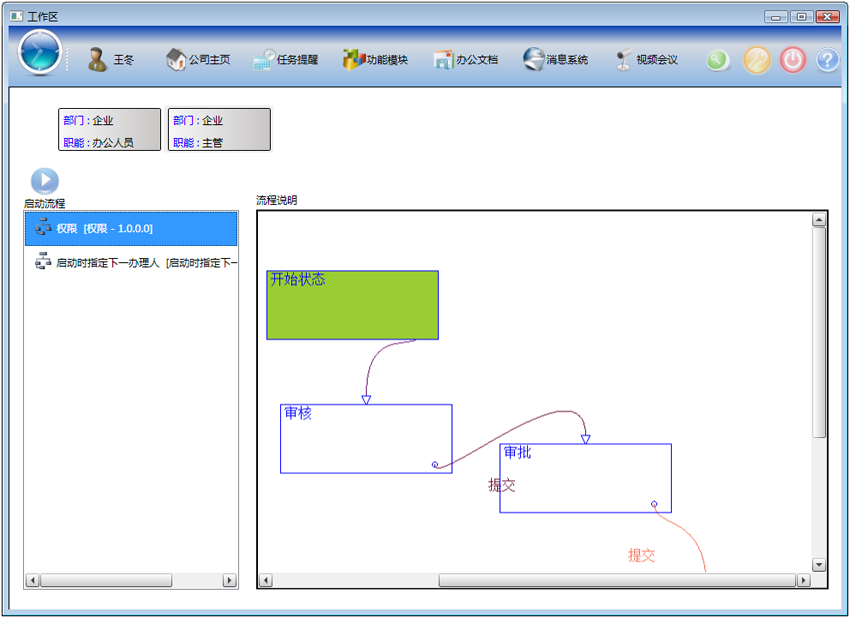Image resolution: width=850 pixels, height=618 pixels.
Task: Click the diagram horizontal scrollbar thumb
Action: pos(617,581)
